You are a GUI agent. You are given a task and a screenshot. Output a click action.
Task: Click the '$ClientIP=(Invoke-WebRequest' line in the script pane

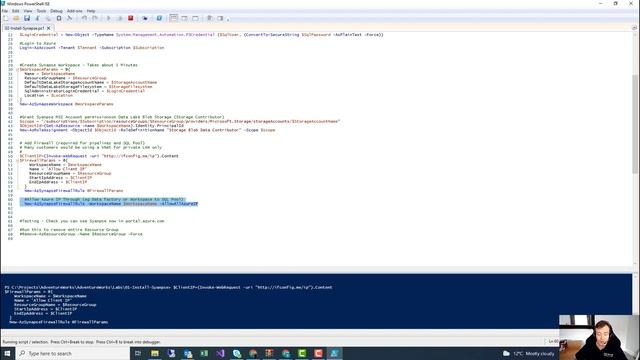(99, 156)
